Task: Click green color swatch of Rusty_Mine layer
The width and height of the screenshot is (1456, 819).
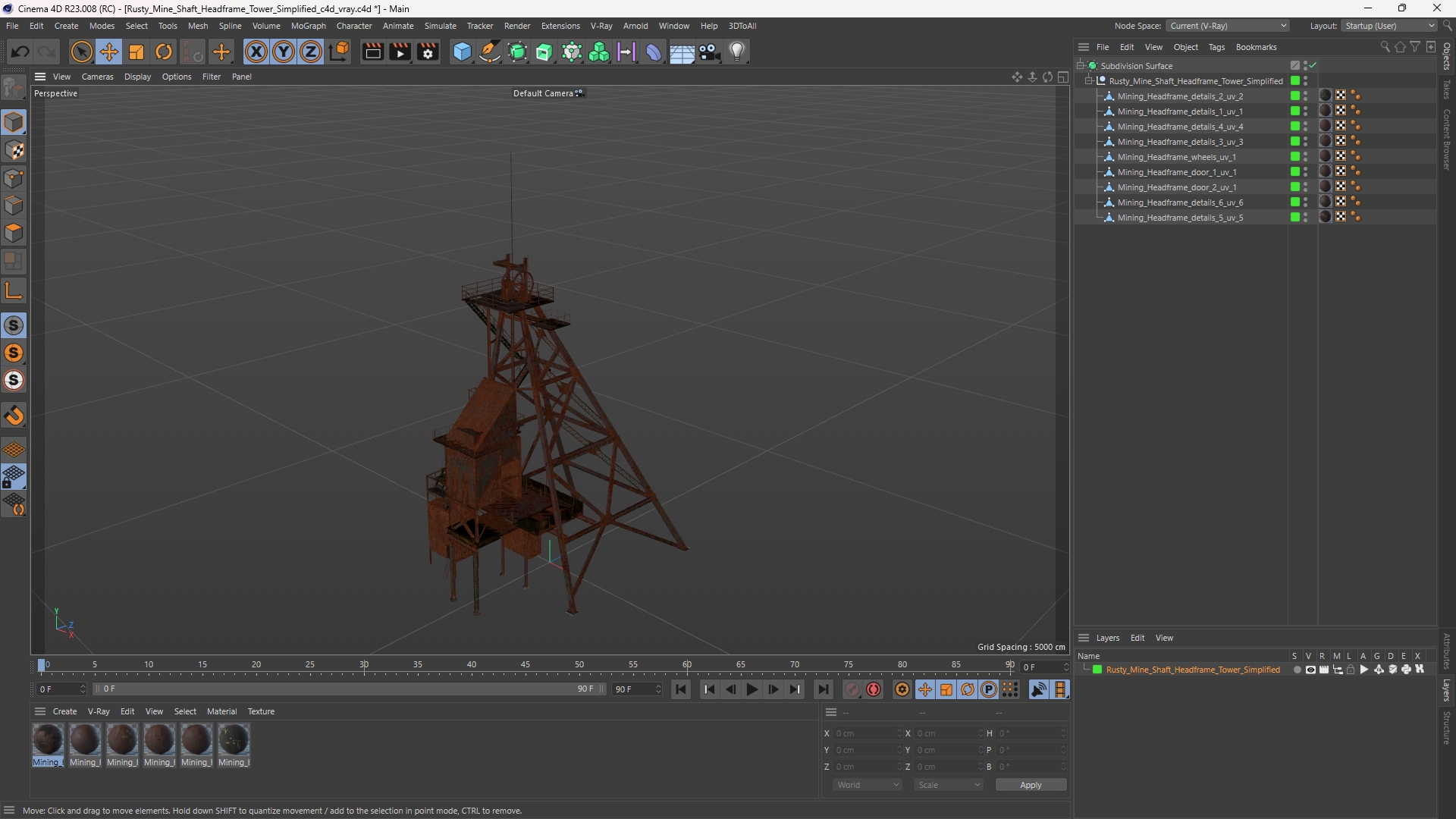Action: click(1097, 670)
